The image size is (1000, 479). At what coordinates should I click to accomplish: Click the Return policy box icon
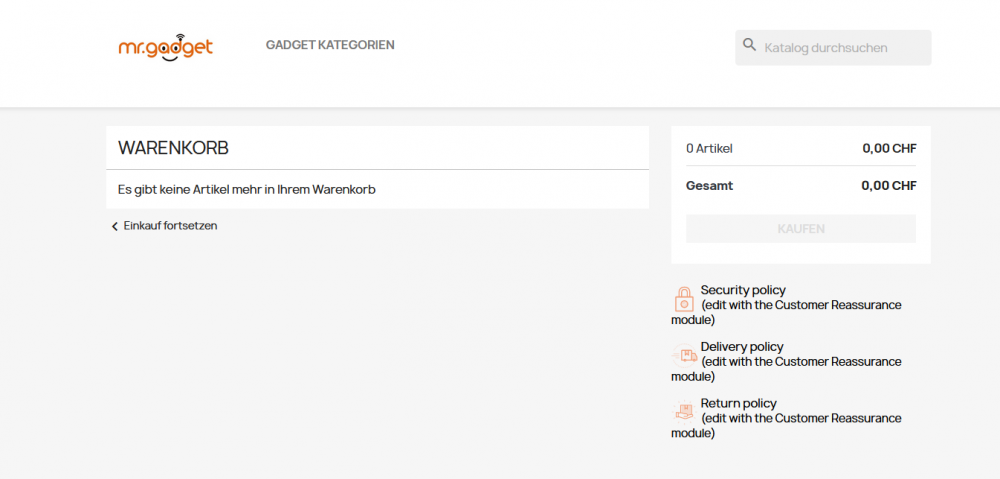tap(684, 411)
